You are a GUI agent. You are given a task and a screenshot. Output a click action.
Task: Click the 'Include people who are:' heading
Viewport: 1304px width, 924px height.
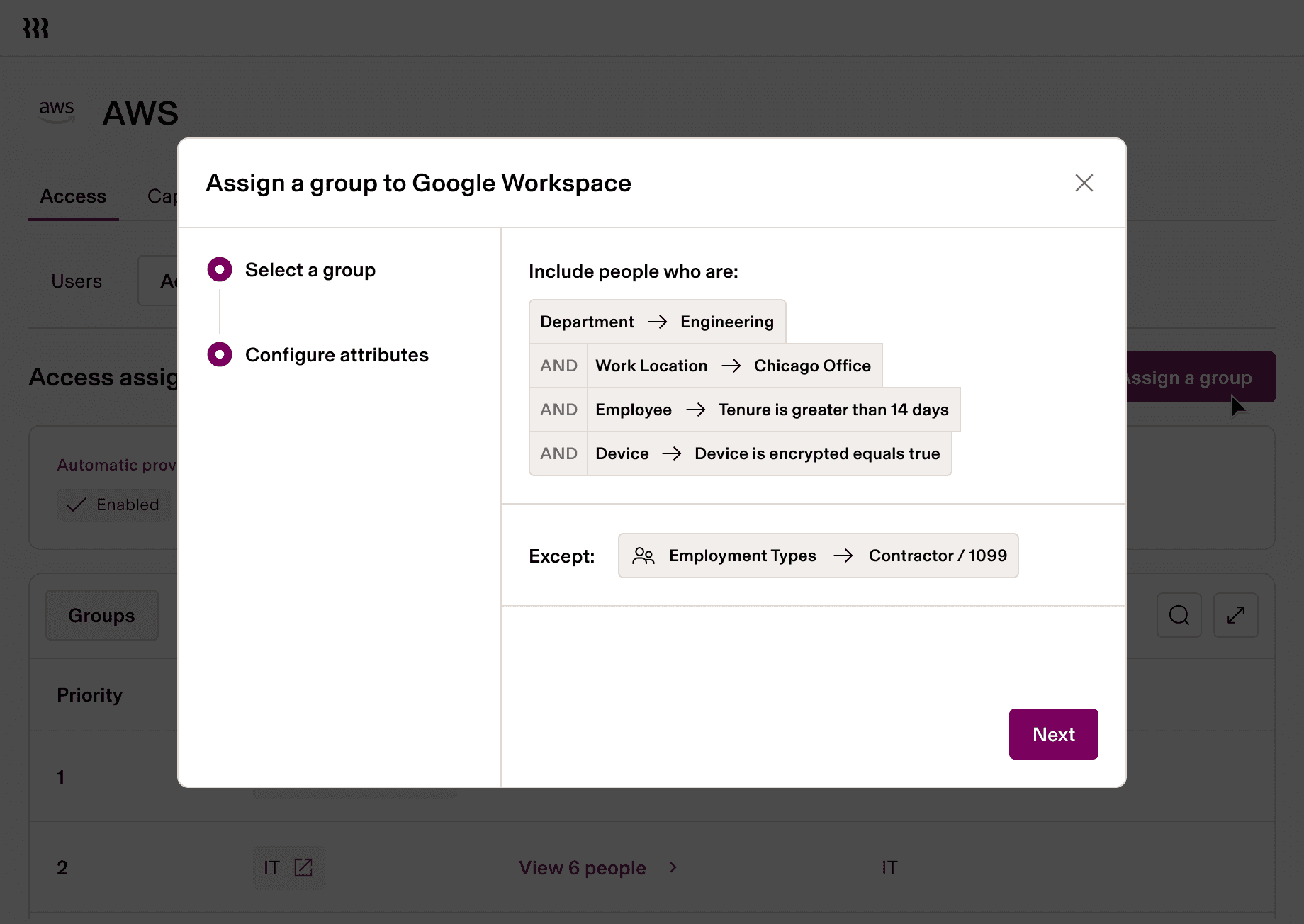tap(634, 271)
